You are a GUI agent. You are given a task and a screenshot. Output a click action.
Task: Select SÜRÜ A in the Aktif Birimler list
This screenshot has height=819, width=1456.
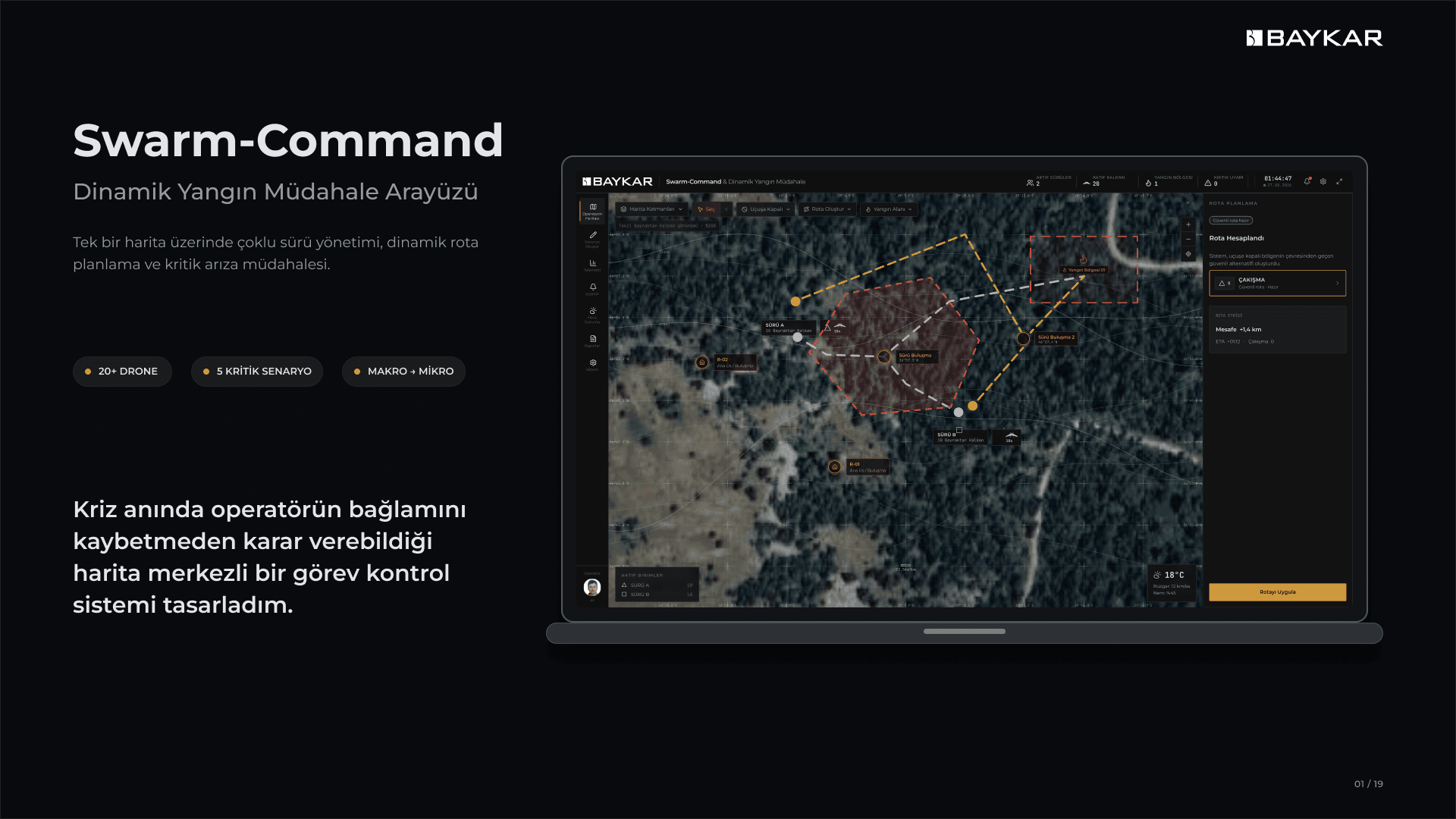[657, 585]
